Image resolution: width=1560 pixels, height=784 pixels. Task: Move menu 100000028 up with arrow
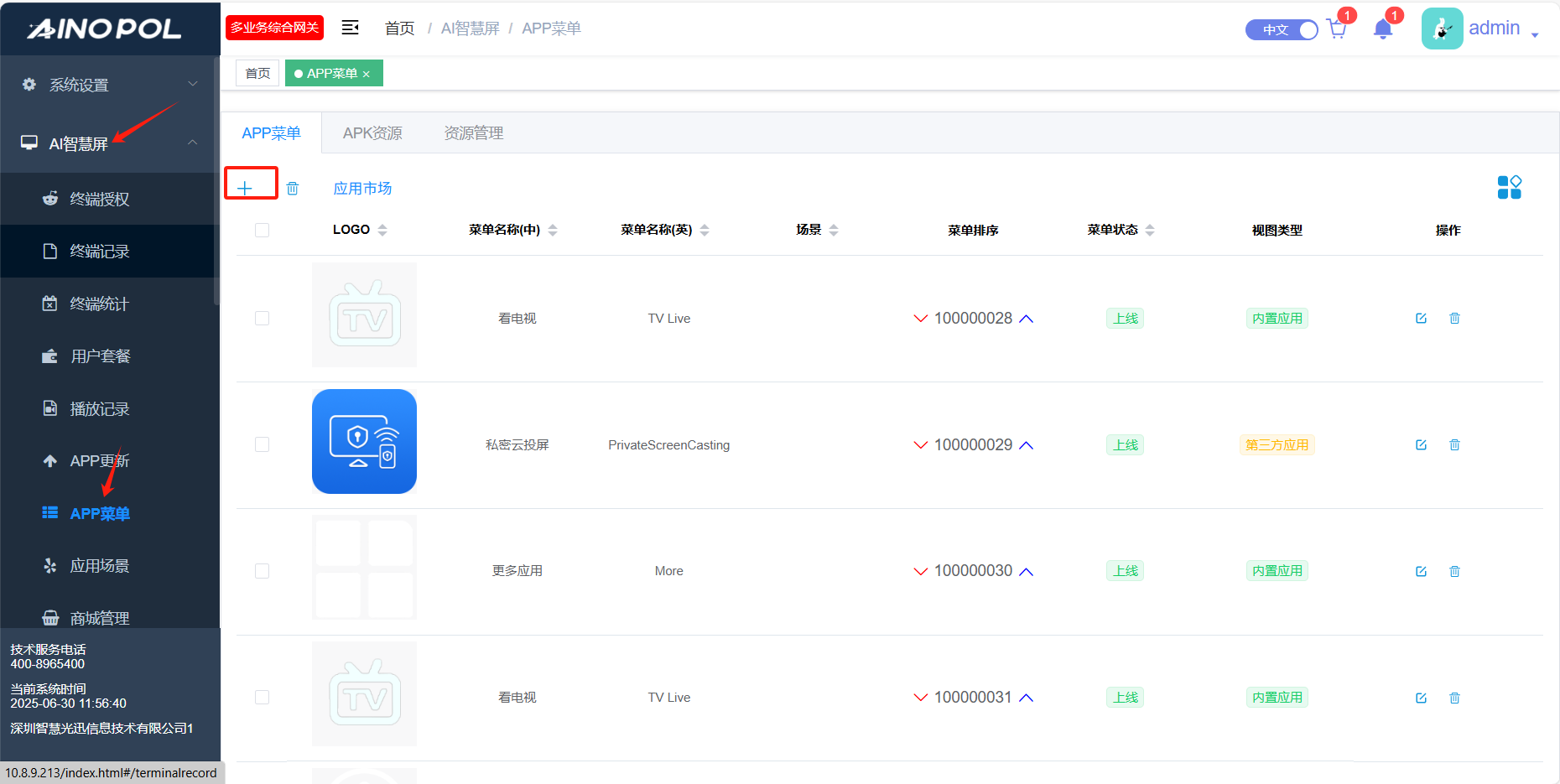point(1026,319)
